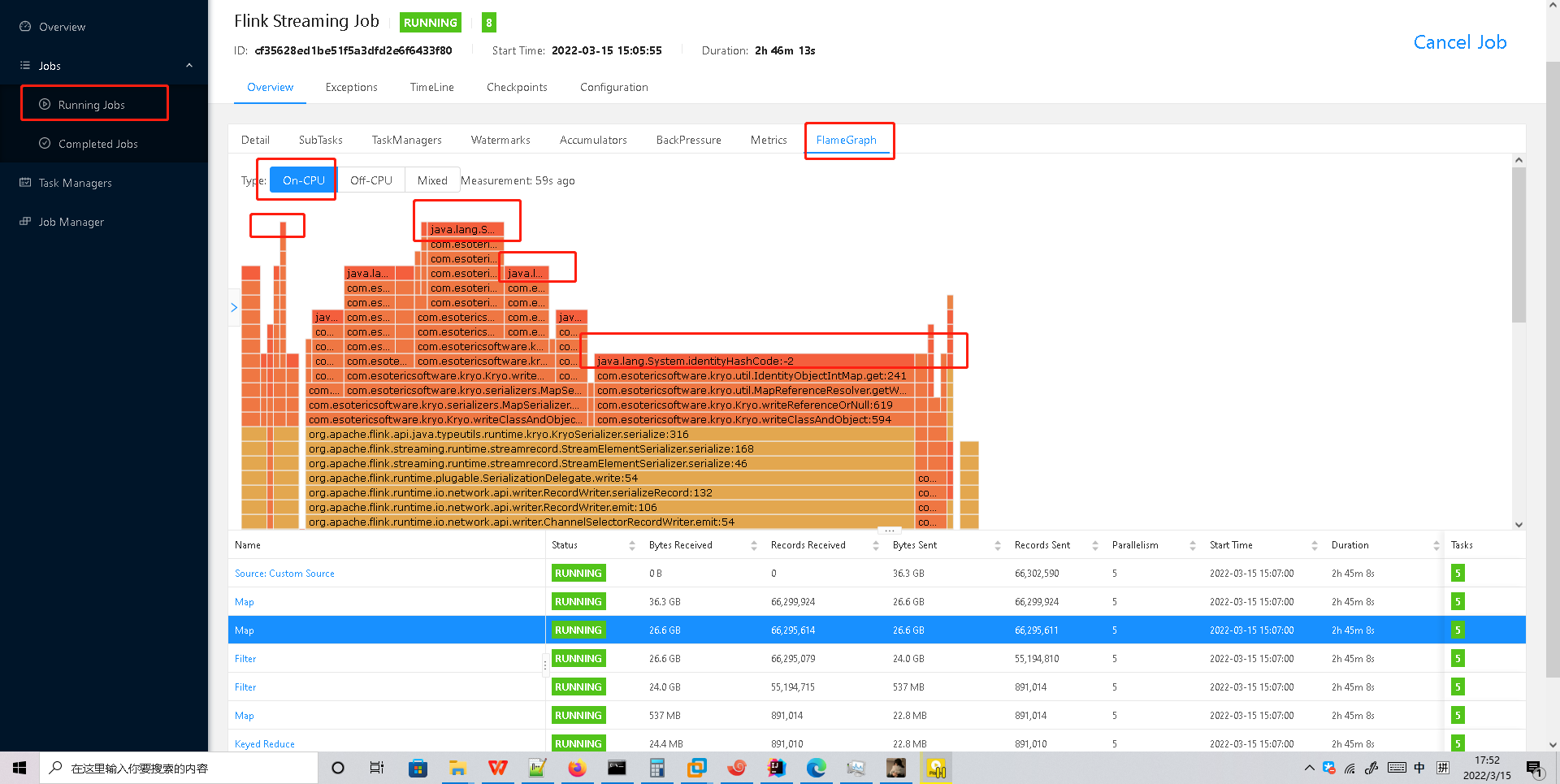This screenshot has width=1560, height=784.
Task: Select the job Overview tab
Action: coord(270,87)
